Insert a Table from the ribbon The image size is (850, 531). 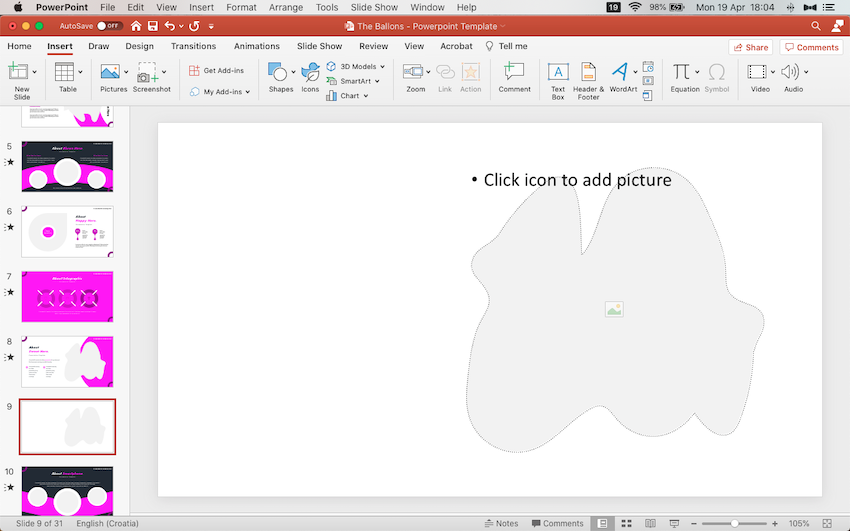tap(66, 73)
